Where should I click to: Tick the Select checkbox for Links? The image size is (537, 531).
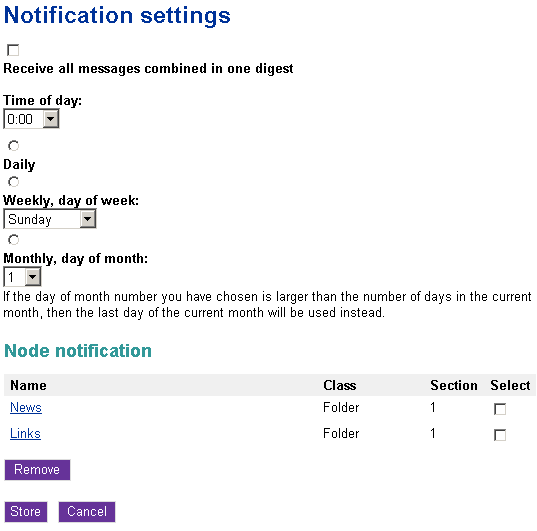(x=500, y=435)
